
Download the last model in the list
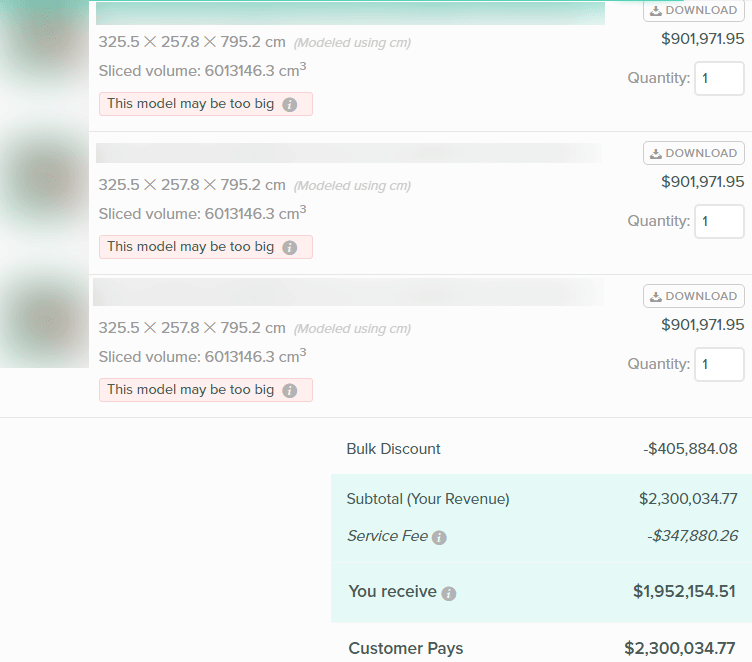(693, 296)
